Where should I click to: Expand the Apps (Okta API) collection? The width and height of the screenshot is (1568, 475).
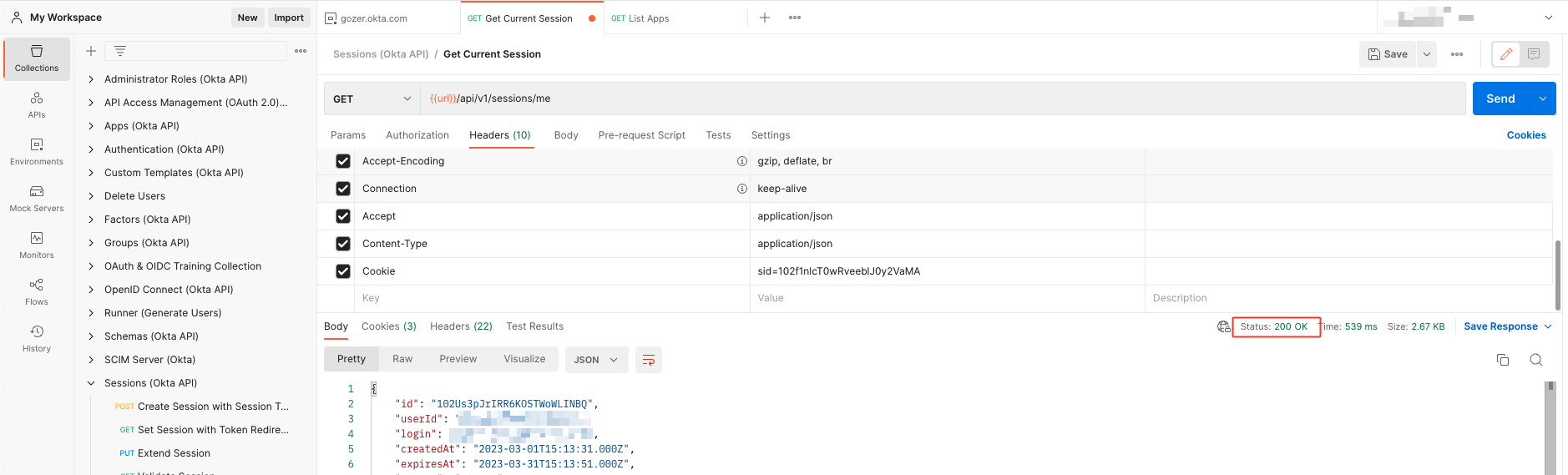click(x=91, y=126)
